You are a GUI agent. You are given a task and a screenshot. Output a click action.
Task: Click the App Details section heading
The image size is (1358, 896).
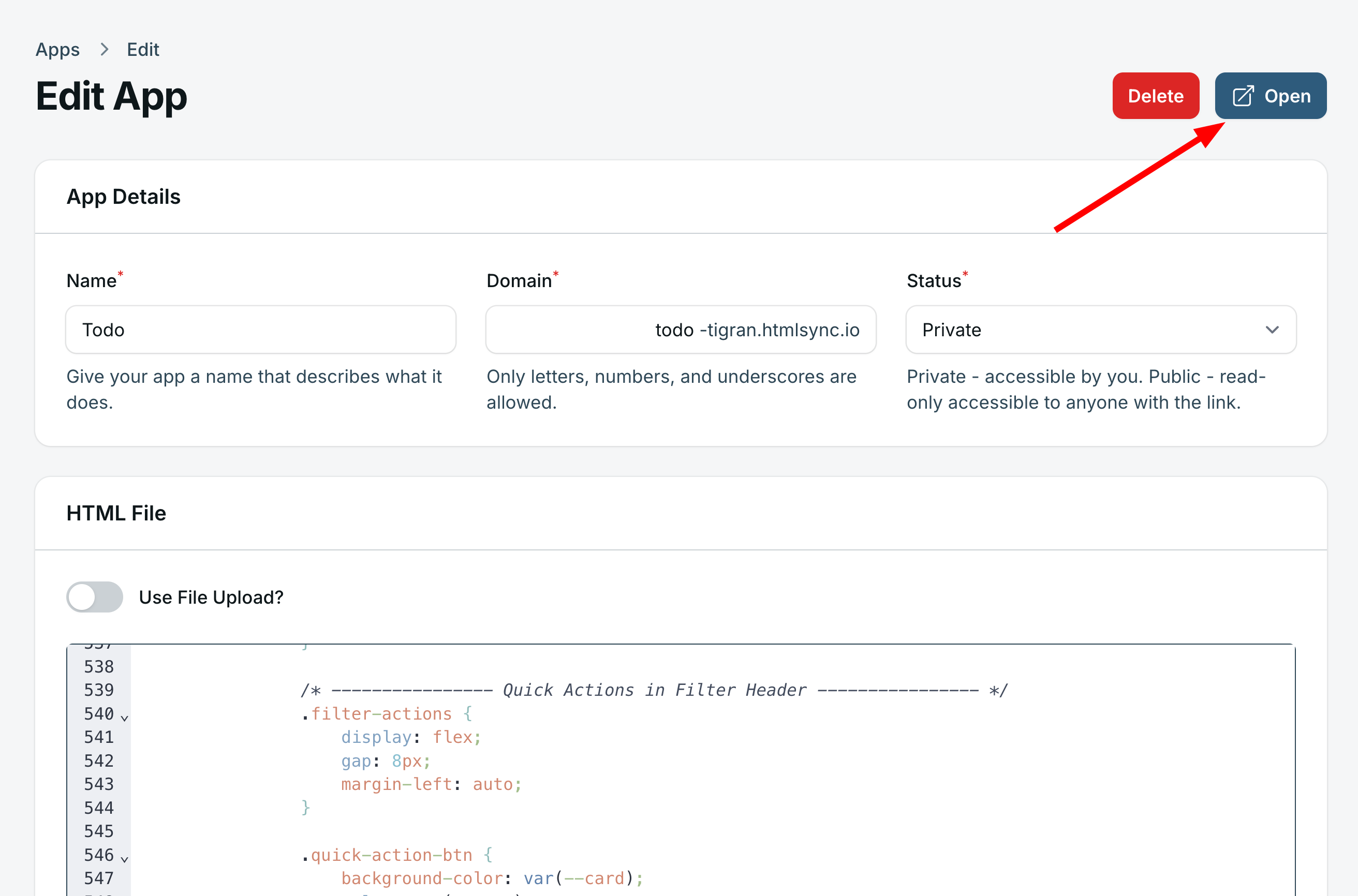[124, 197]
